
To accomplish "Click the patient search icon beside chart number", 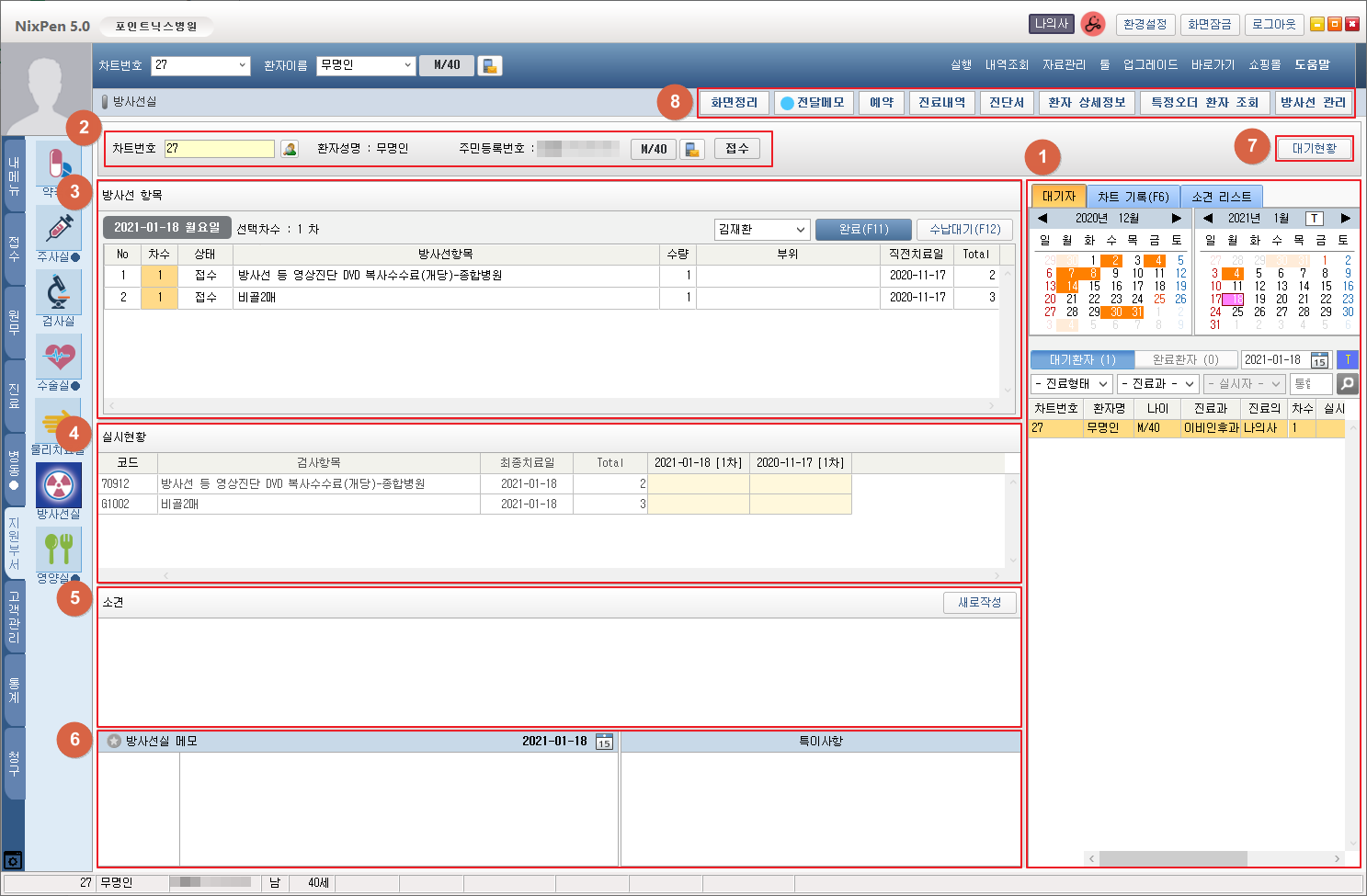I will (x=290, y=149).
